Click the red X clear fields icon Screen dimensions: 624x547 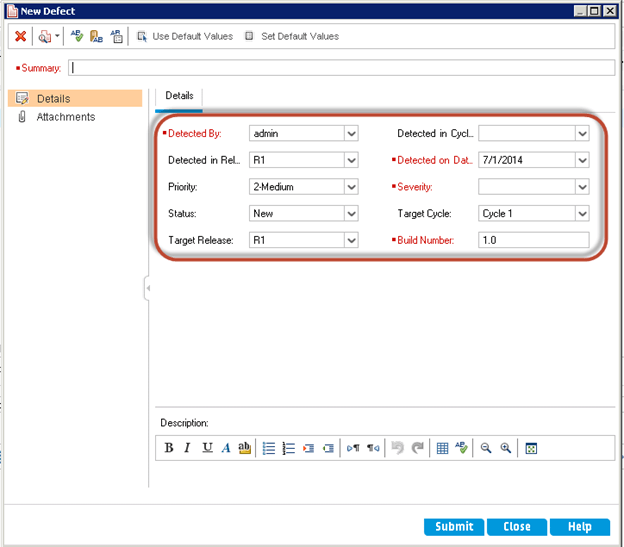click(20, 36)
